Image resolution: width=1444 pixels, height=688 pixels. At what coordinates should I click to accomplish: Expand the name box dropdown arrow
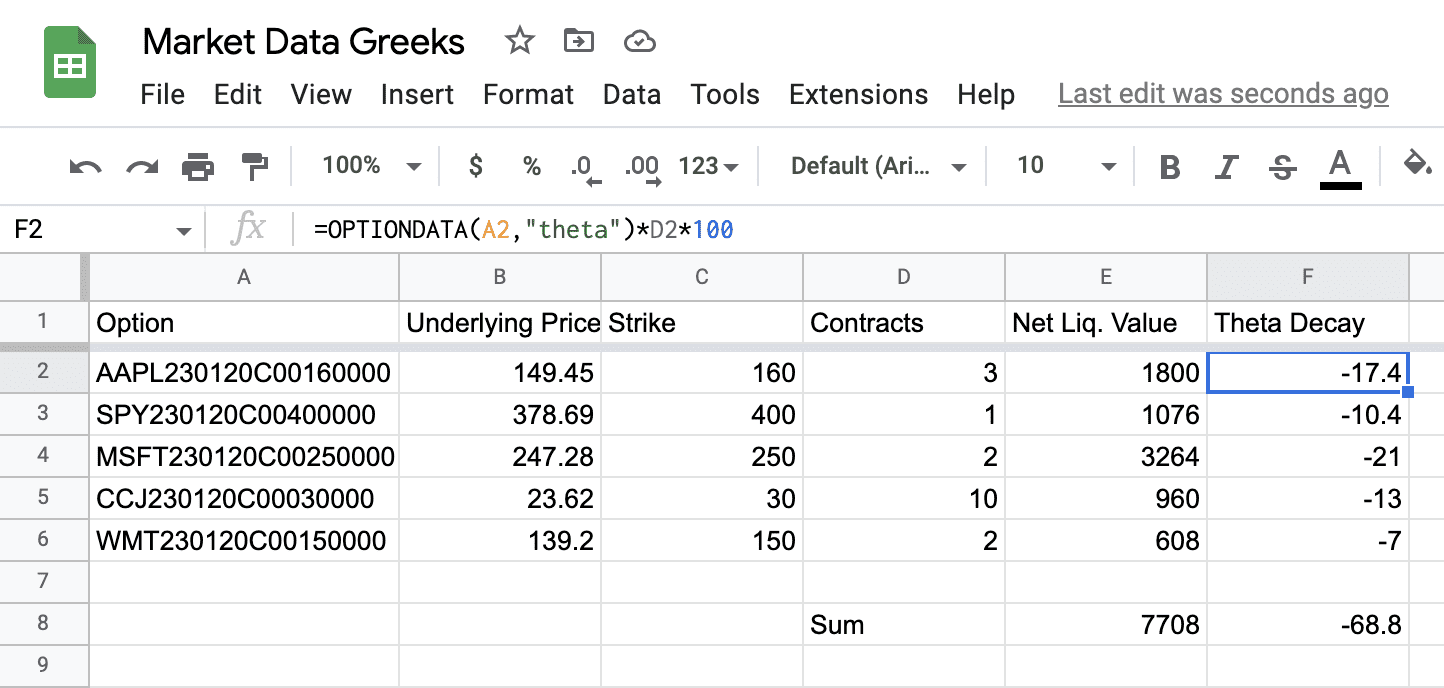183,232
